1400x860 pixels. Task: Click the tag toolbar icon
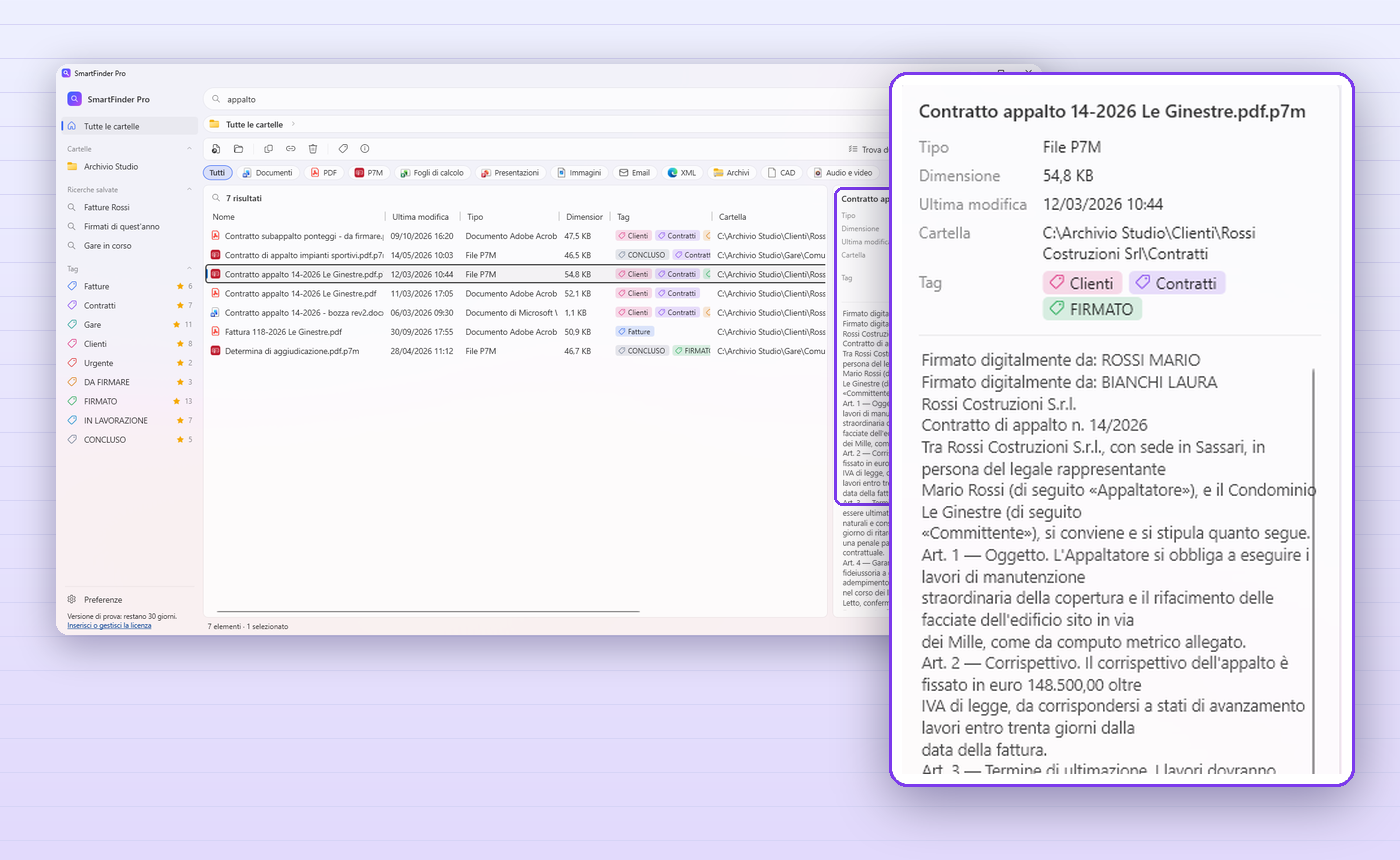tap(343, 148)
